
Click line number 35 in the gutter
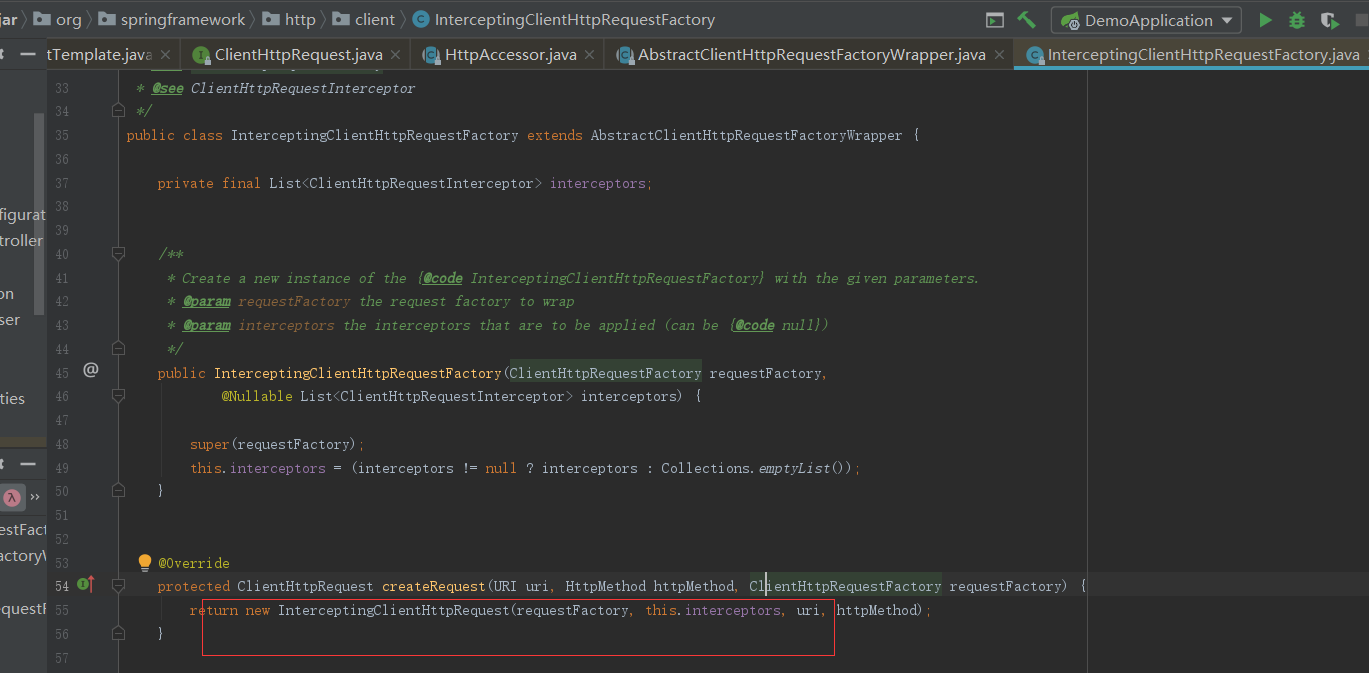[x=61, y=135]
